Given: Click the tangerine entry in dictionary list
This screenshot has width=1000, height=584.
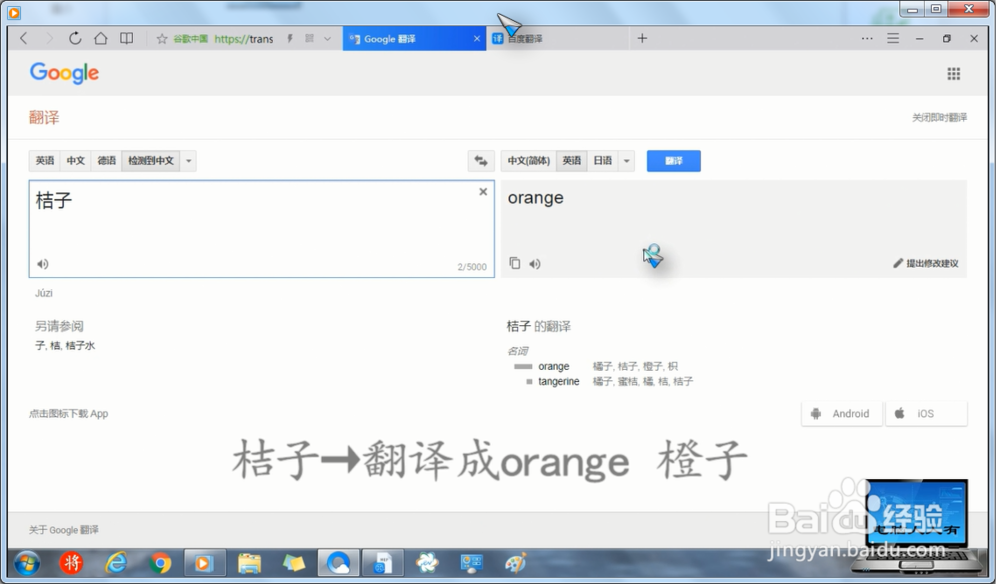Looking at the screenshot, I should (x=559, y=381).
